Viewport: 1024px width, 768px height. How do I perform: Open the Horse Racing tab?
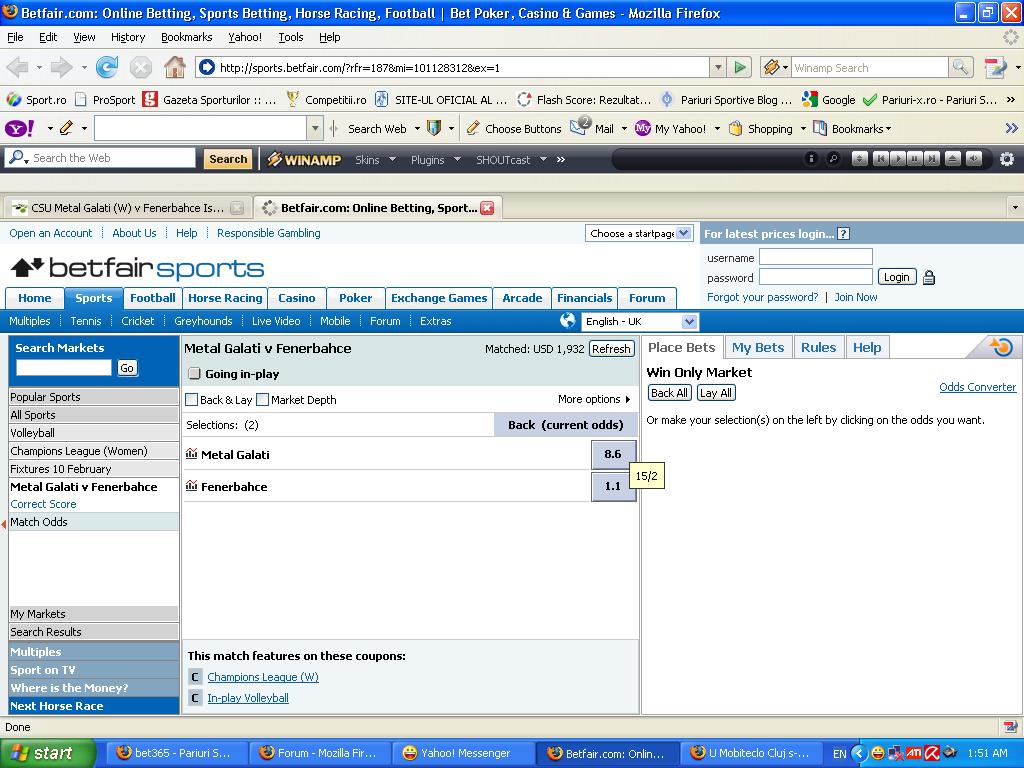(x=225, y=298)
